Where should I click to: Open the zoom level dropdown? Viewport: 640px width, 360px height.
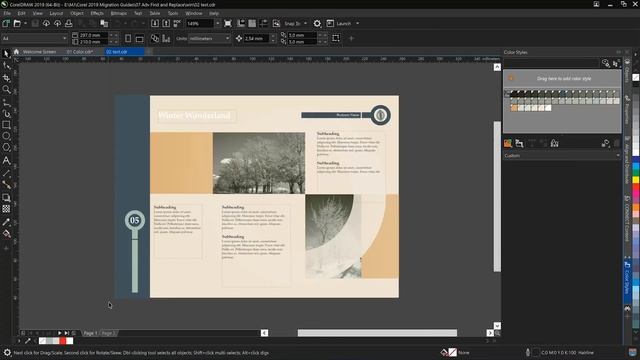(217, 24)
